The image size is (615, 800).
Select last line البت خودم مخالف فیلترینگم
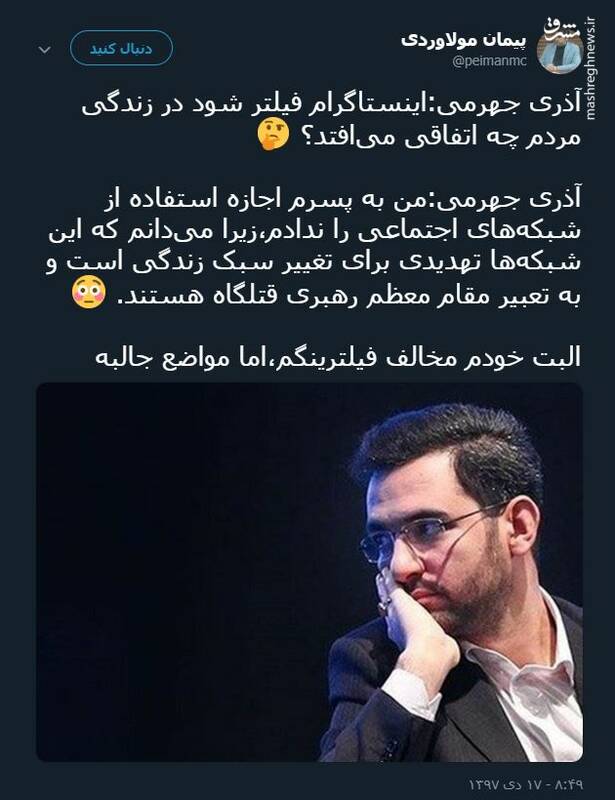338,357
